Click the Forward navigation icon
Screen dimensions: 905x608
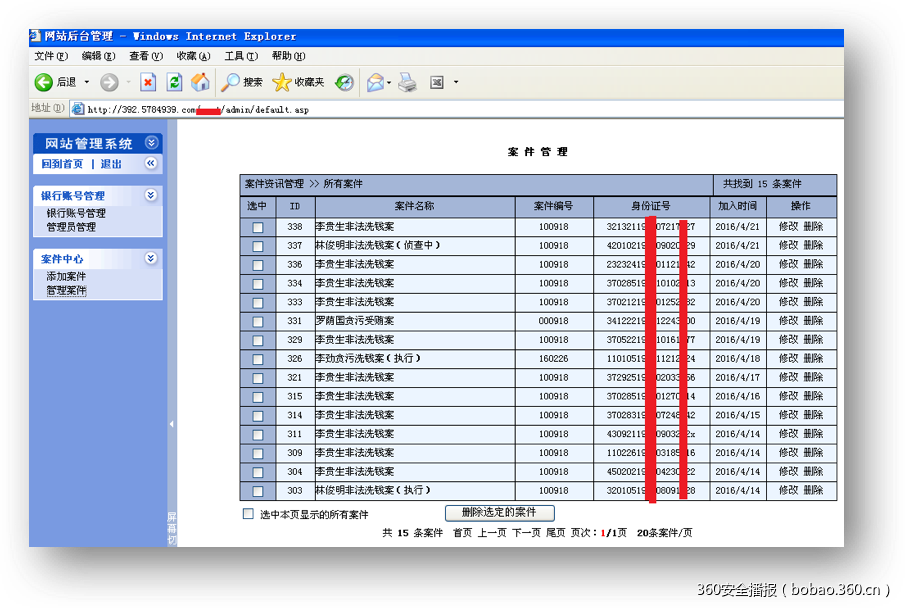[x=109, y=82]
